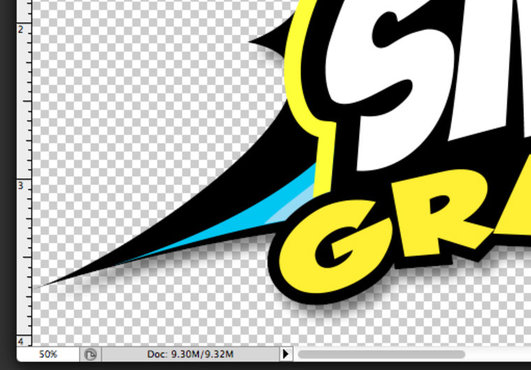Click the status bar preview icon

click(90, 354)
